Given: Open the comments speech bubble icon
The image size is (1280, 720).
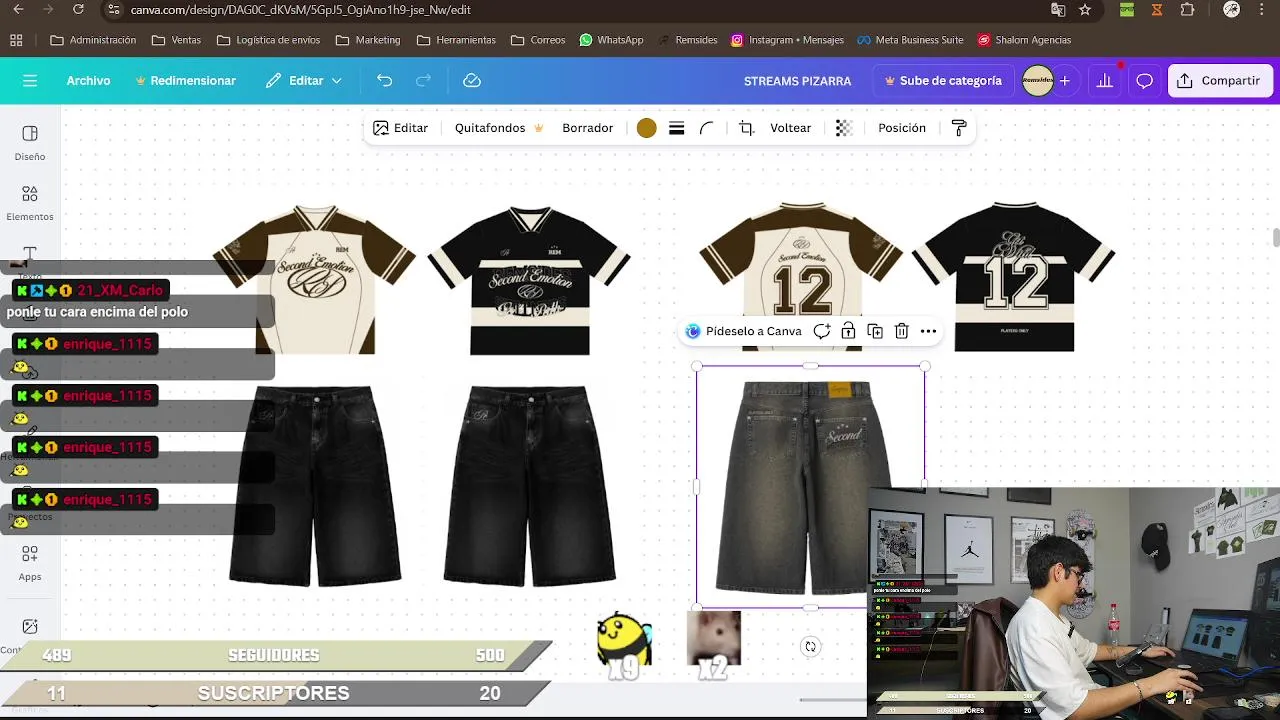Looking at the screenshot, I should pos(1144,81).
